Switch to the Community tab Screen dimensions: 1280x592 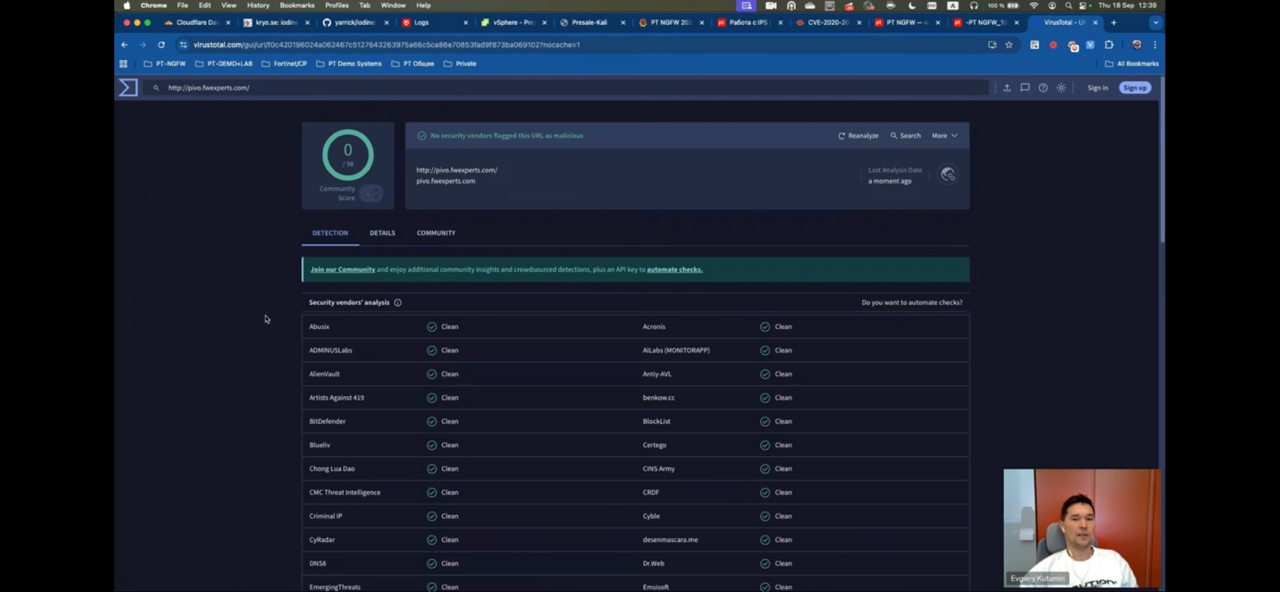click(x=436, y=233)
